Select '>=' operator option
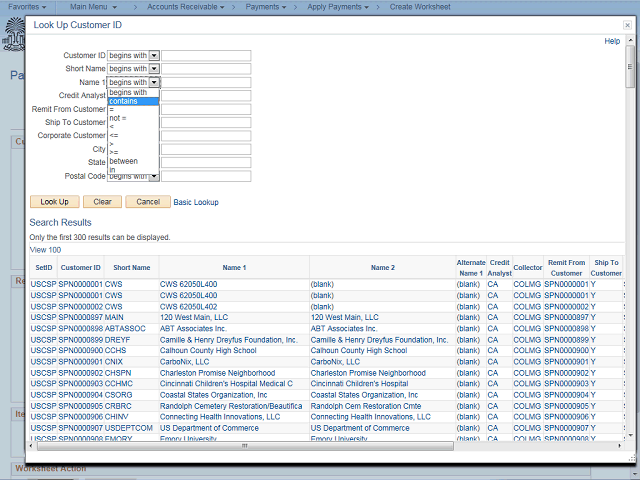This screenshot has width=640, height=480. pyautogui.click(x=133, y=153)
